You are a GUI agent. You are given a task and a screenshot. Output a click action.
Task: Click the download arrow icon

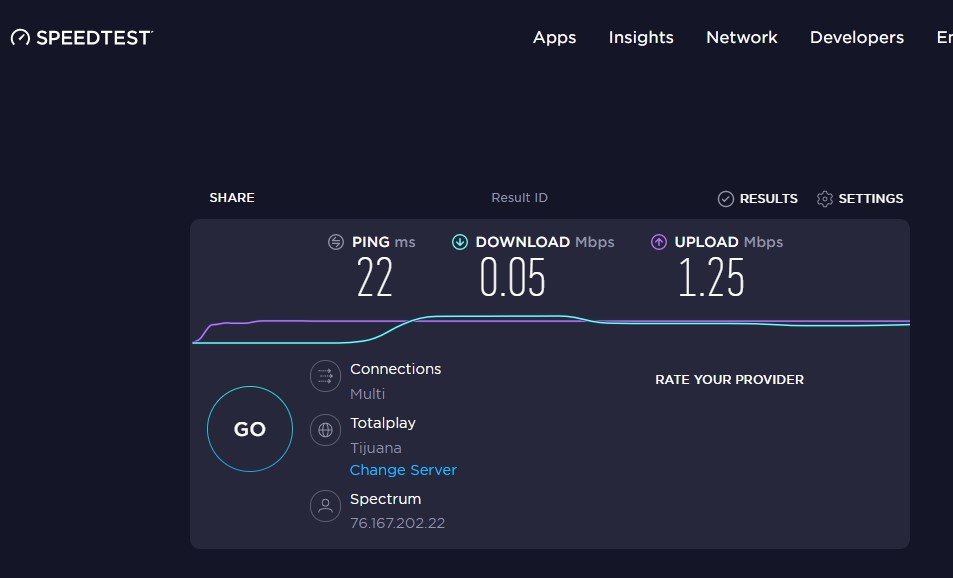point(460,242)
